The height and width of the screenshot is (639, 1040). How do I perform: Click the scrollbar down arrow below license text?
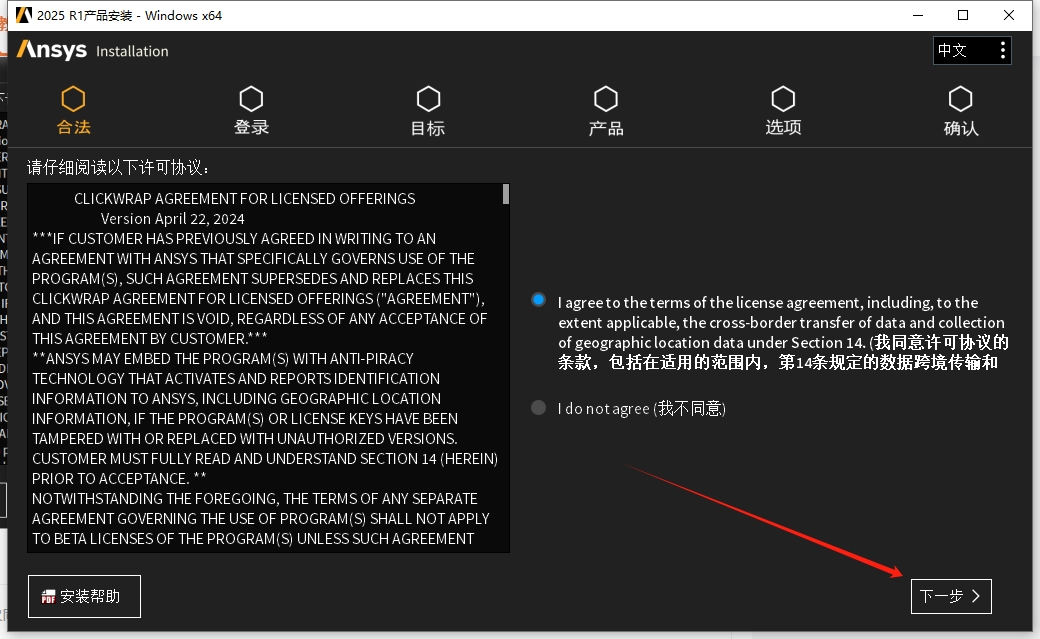click(x=505, y=545)
